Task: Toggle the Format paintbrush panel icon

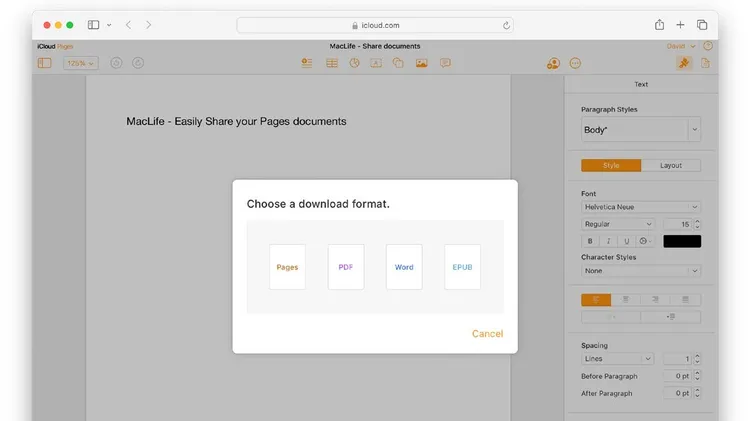Action: (x=684, y=63)
